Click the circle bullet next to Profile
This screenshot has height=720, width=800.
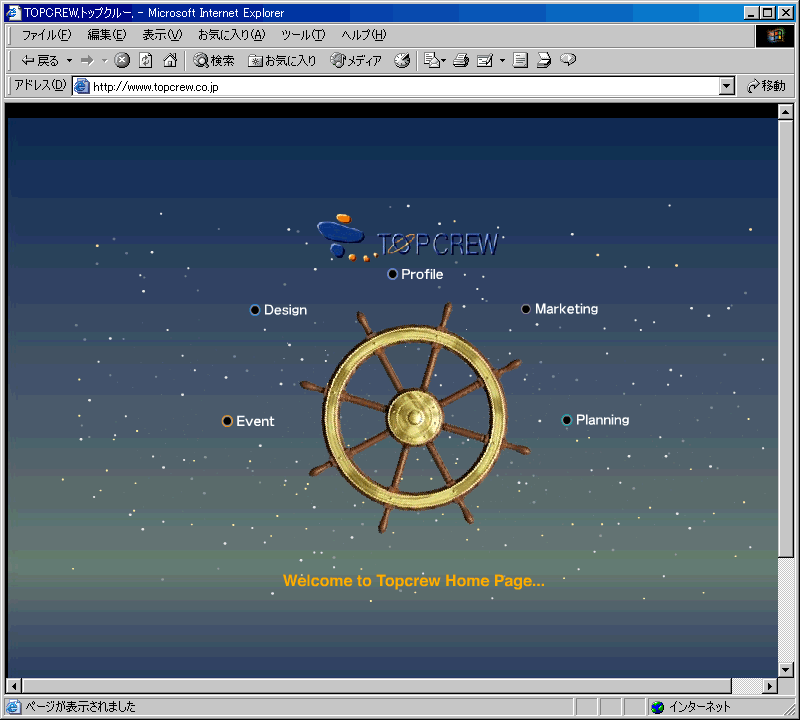(x=392, y=274)
